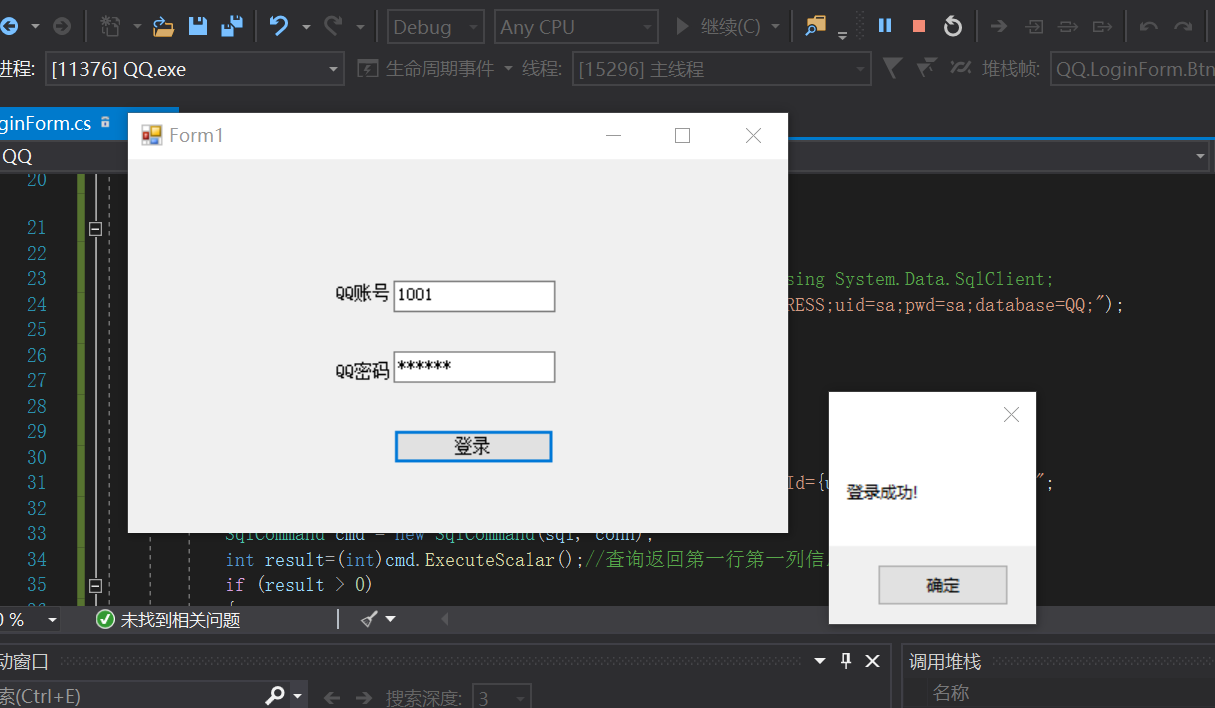
Task: Click the Step Over icon
Action: click(1068, 27)
